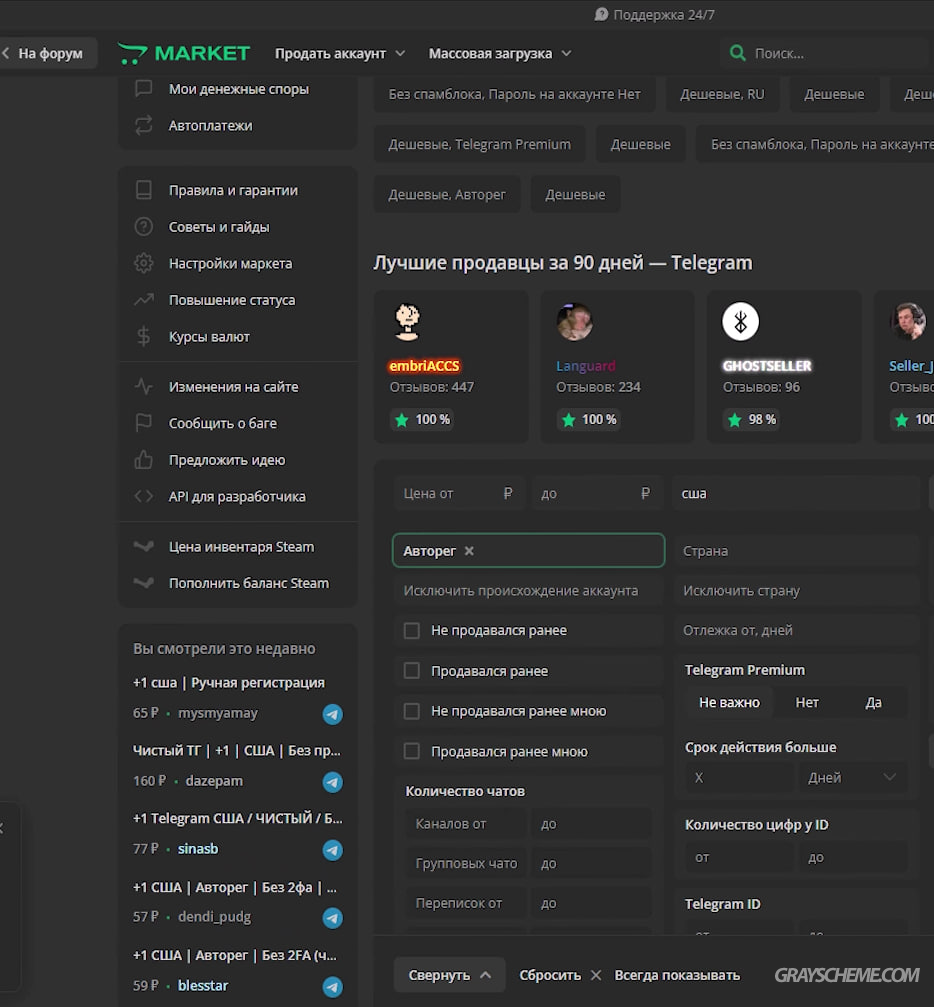The height and width of the screenshot is (1007, 934).
Task: Reset filters with Сбросить
Action: pos(560,975)
